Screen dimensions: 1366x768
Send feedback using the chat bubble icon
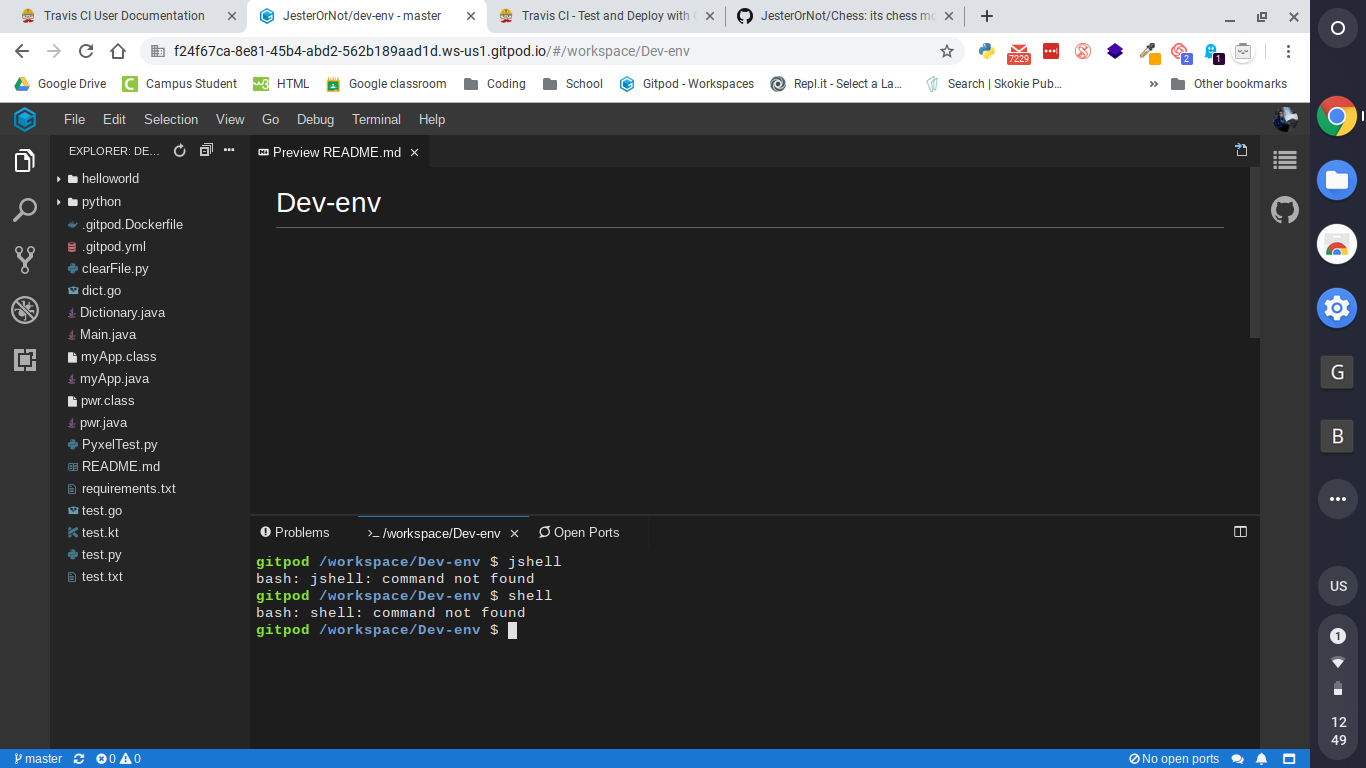click(x=1238, y=758)
